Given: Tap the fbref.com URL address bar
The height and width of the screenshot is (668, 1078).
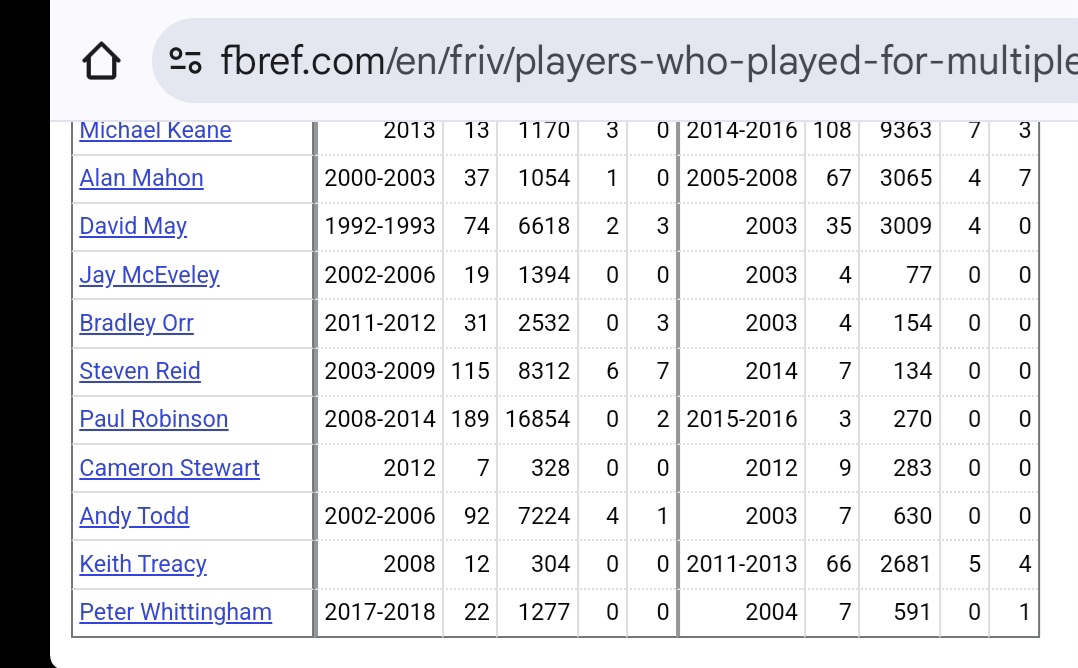Looking at the screenshot, I should click(x=620, y=62).
